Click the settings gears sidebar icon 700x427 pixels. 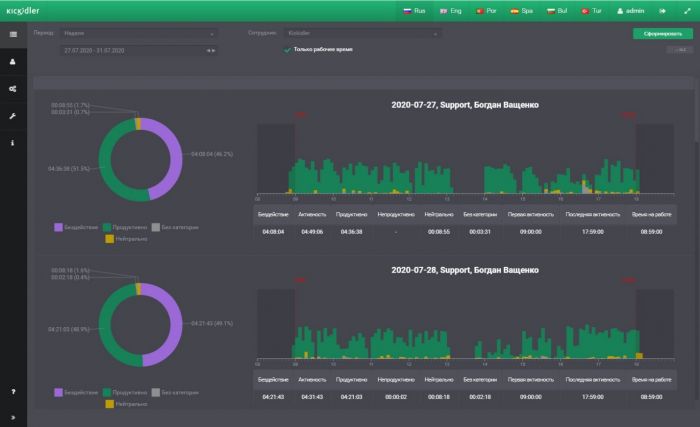point(13,89)
